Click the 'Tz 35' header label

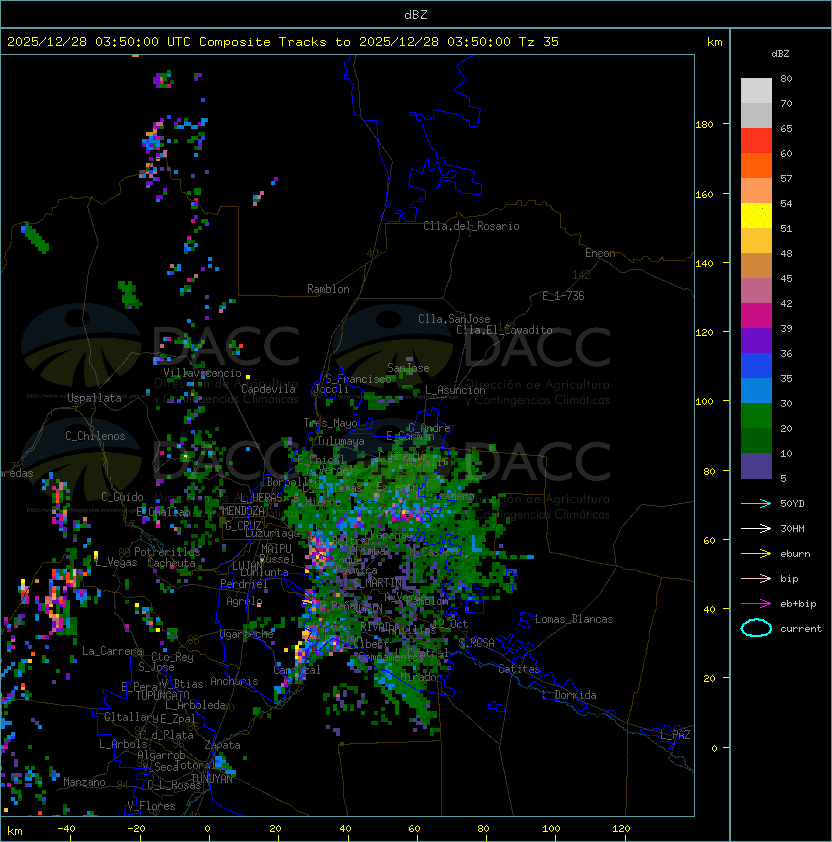tap(539, 42)
